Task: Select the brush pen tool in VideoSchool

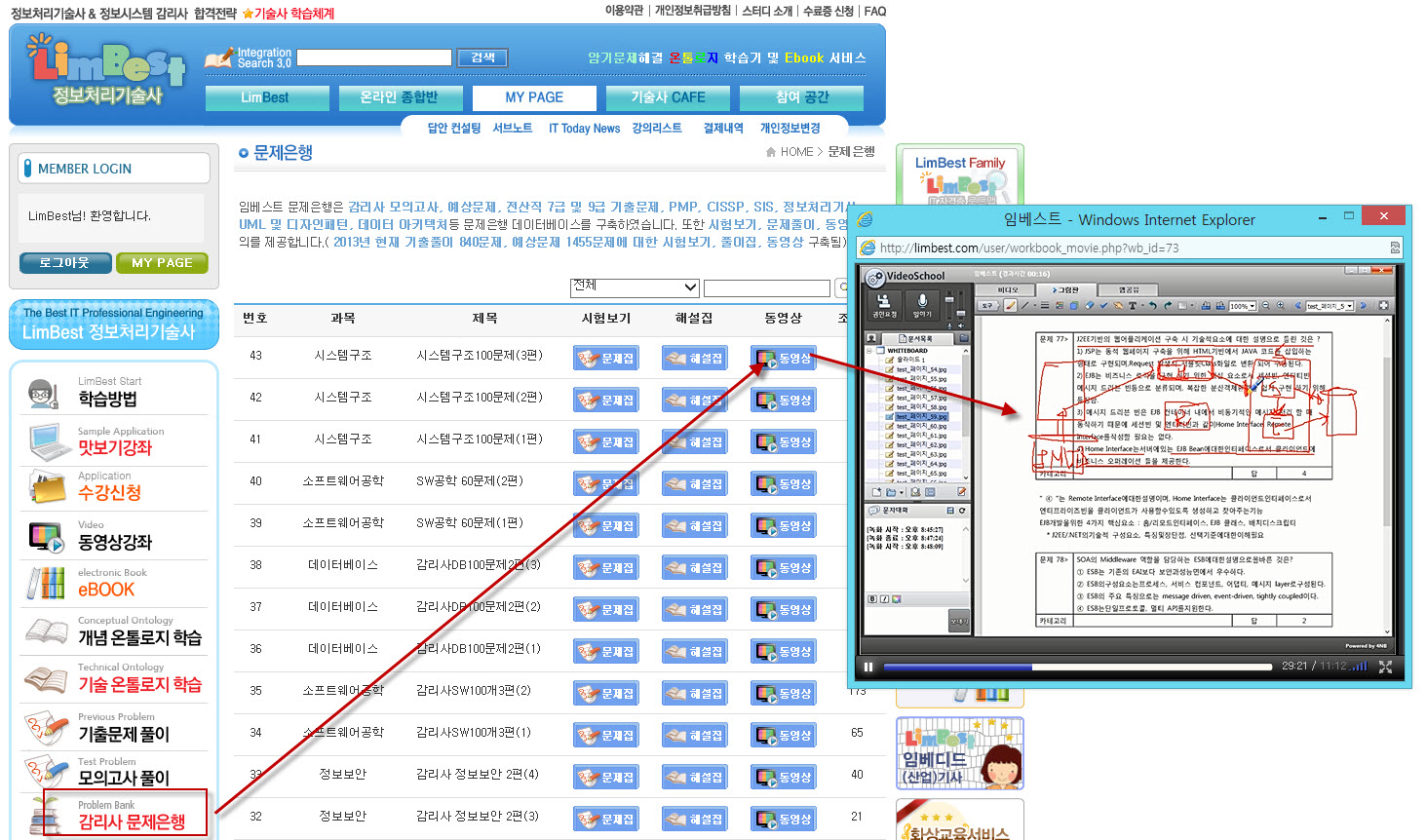Action: [x=1010, y=306]
